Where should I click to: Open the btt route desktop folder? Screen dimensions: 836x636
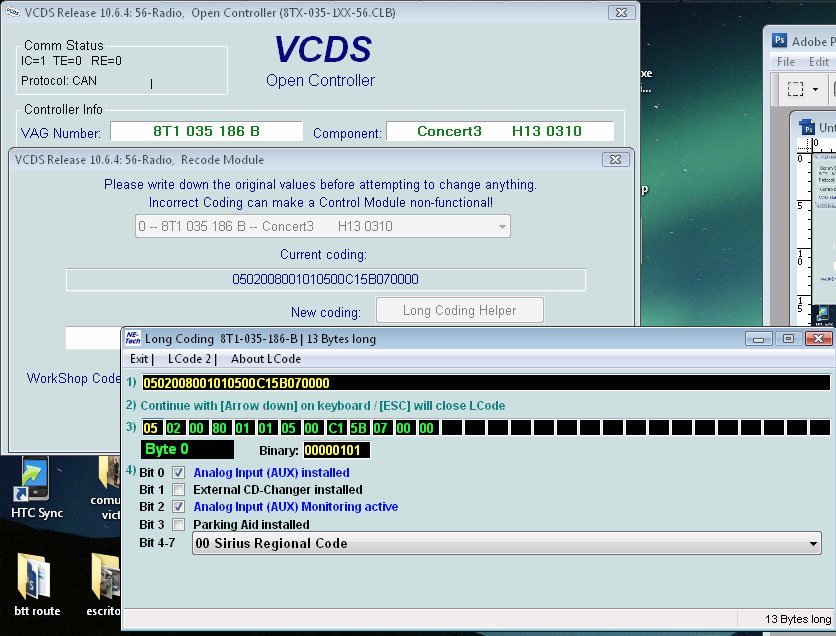[x=36, y=585]
